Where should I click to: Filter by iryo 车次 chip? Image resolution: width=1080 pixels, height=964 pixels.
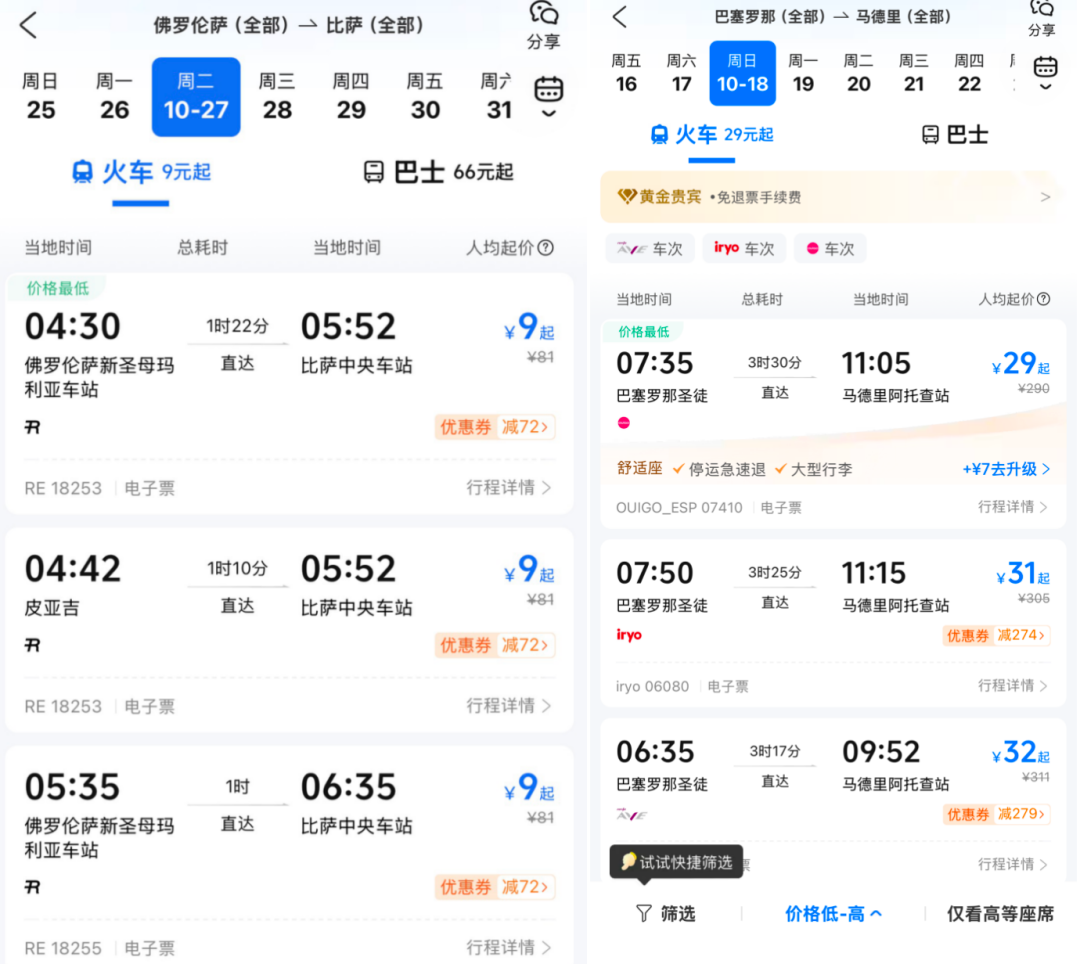[744, 249]
